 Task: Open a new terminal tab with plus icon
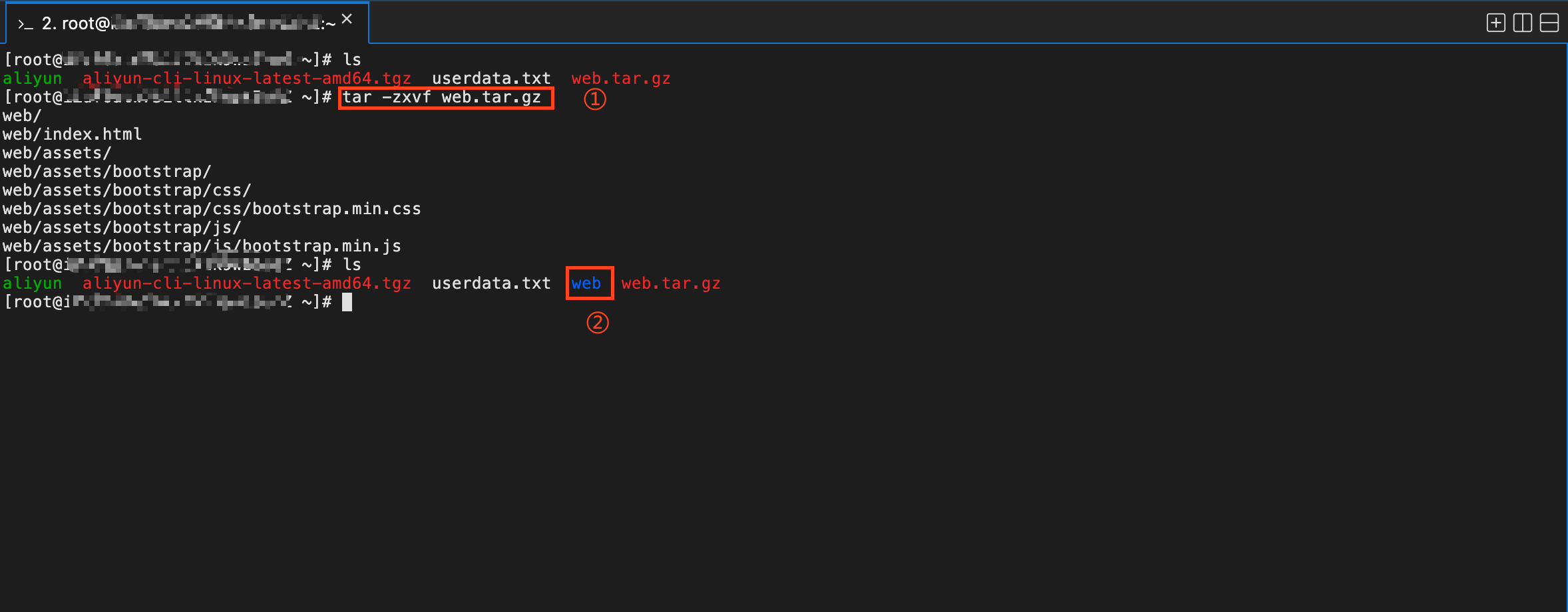coord(1495,23)
